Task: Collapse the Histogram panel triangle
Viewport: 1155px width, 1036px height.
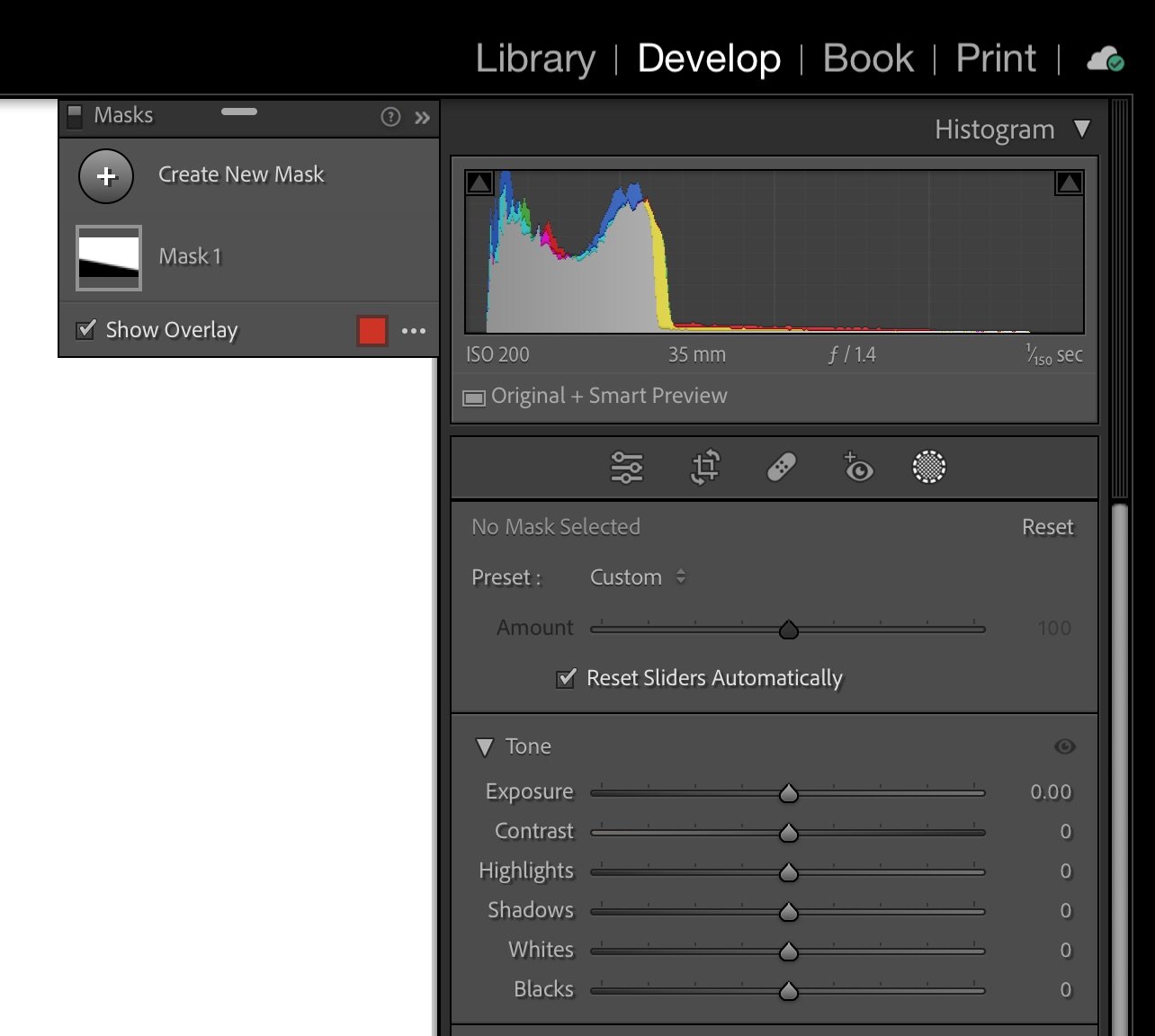Action: [x=1082, y=129]
